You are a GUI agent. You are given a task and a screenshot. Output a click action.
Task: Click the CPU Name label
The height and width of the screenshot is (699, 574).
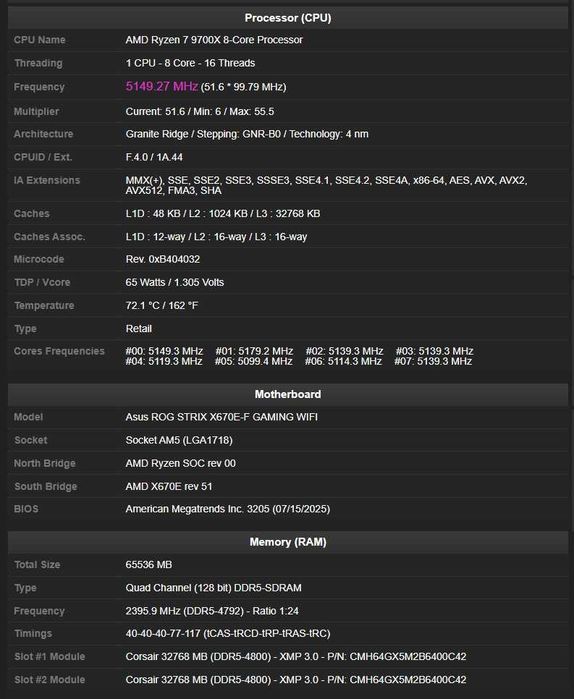click(40, 40)
